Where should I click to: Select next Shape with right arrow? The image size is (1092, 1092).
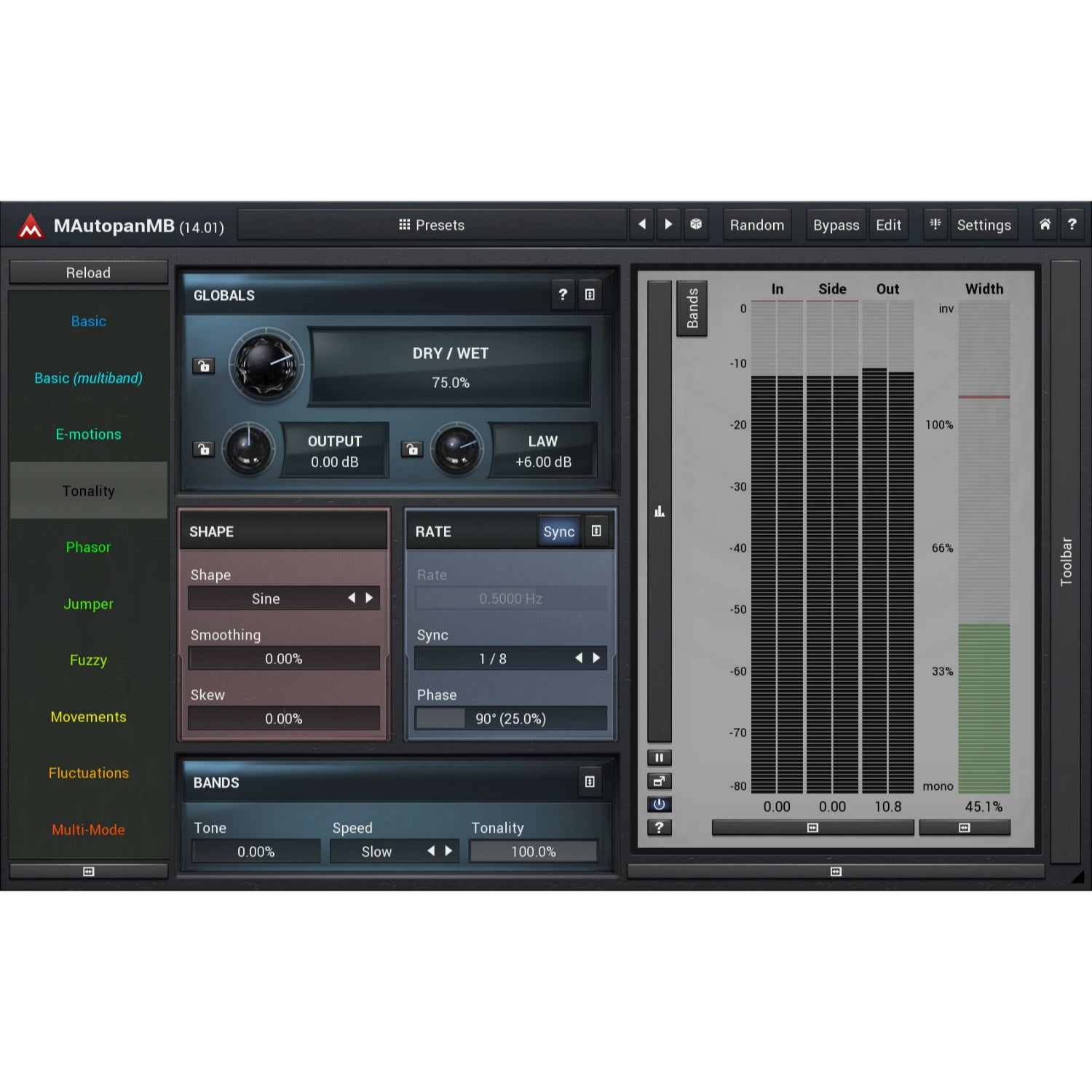370,598
